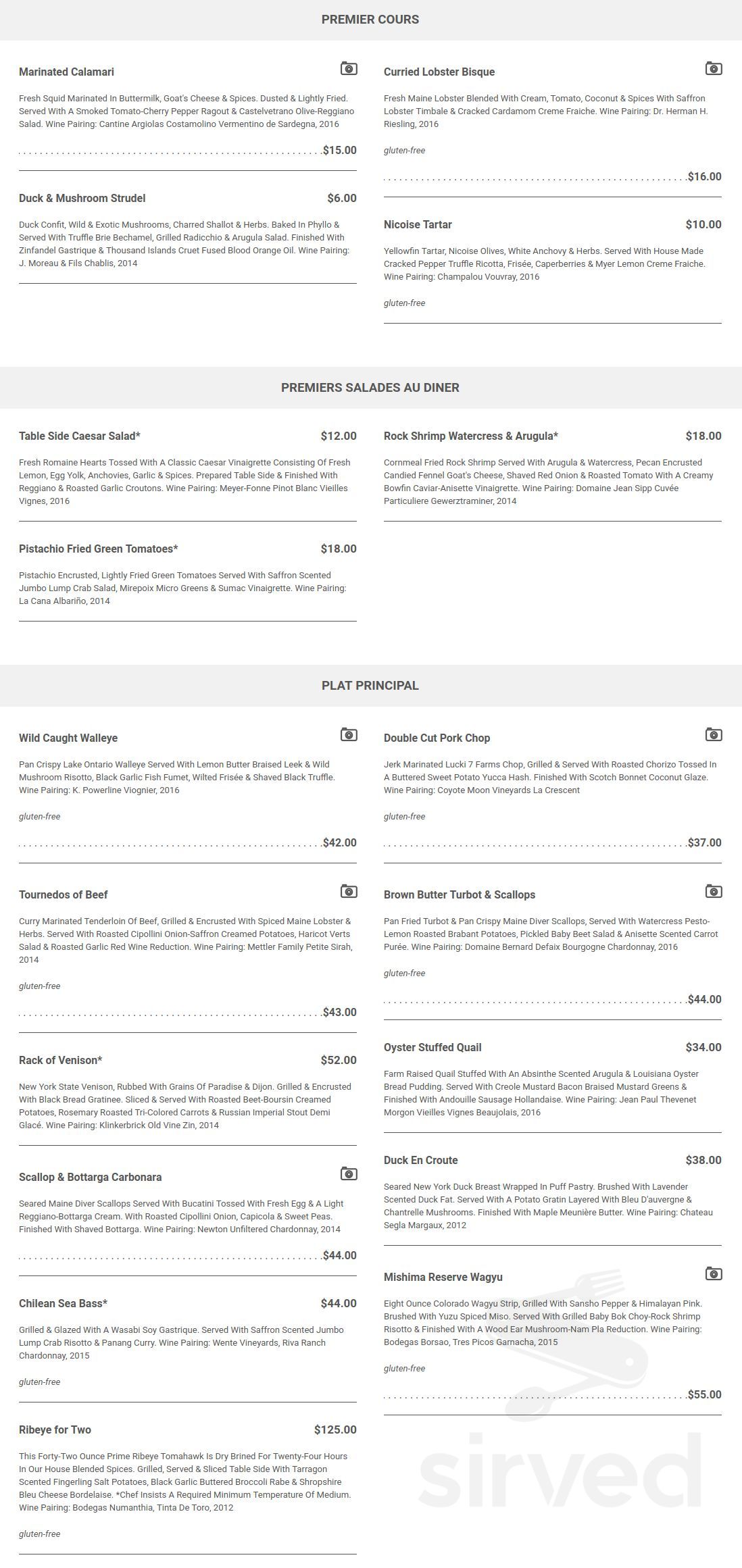Click the Premiers Salades Au Diner header
742x1568 pixels.
(x=370, y=388)
